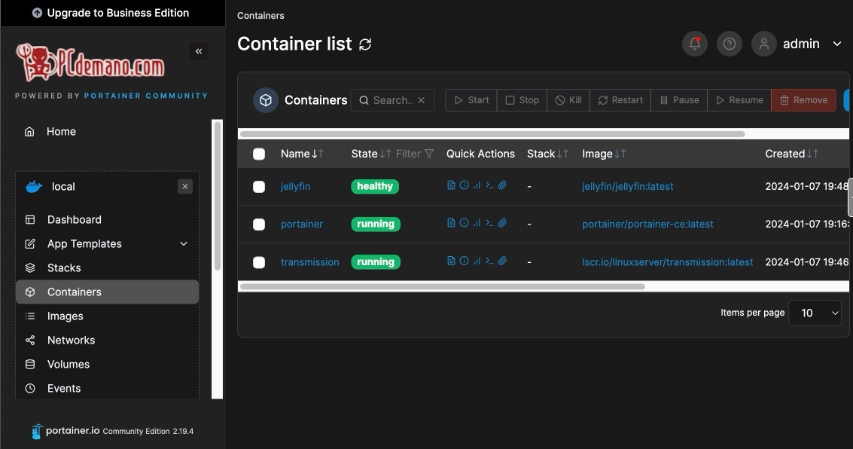View stats for the jellyfin container
The height and width of the screenshot is (449, 853).
click(x=477, y=186)
